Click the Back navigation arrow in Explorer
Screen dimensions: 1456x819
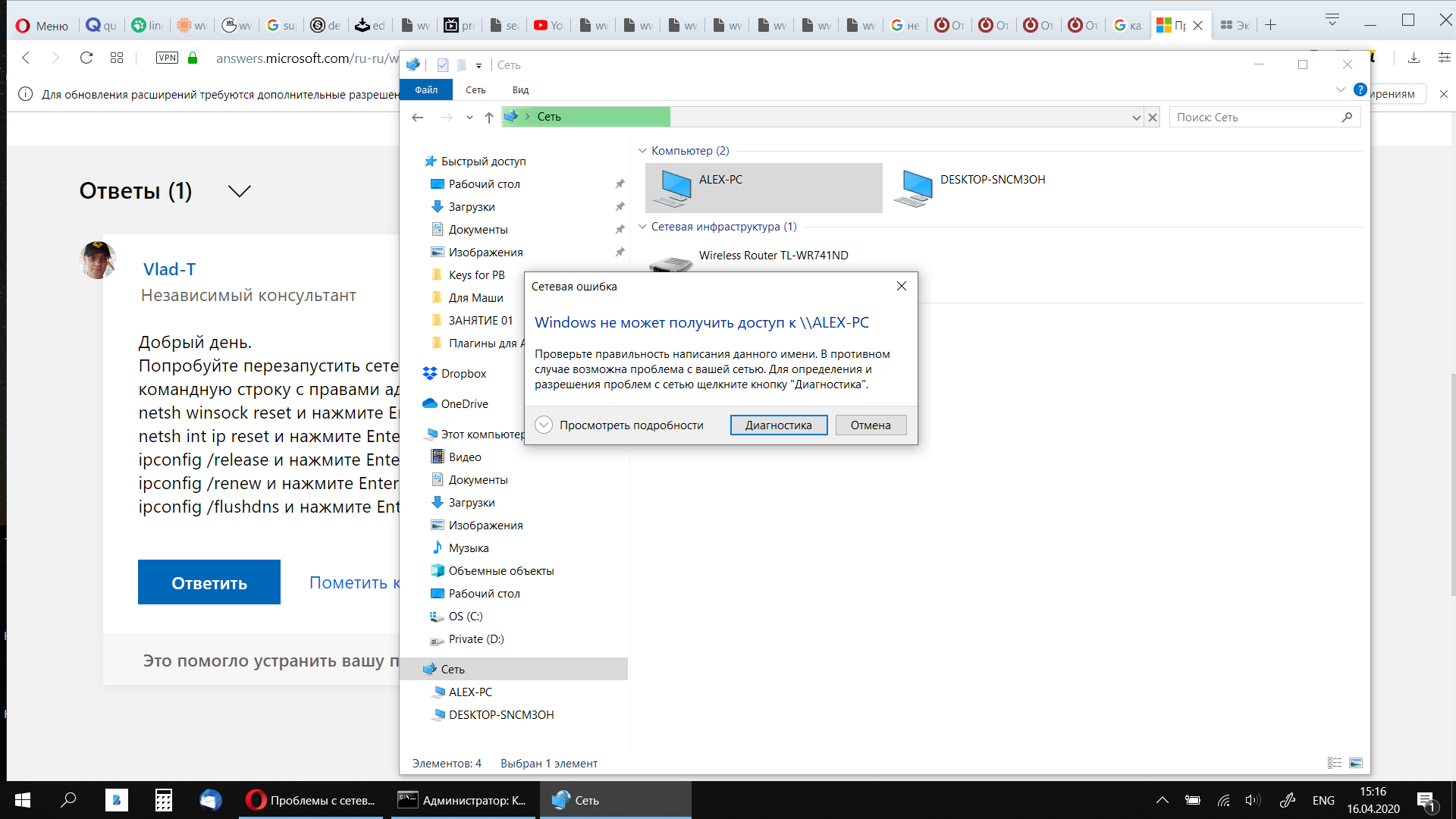point(418,118)
